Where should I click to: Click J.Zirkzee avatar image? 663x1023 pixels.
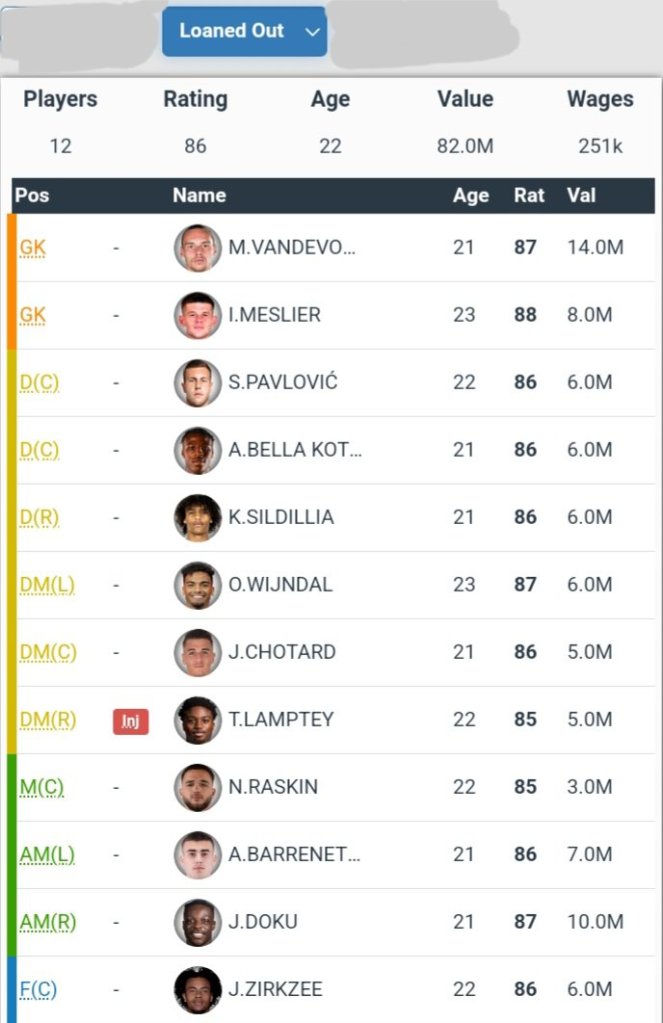(x=197, y=990)
